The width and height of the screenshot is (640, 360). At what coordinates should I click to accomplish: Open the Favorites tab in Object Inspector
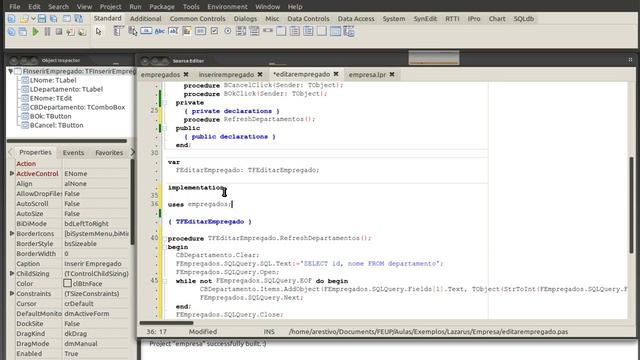pos(109,153)
